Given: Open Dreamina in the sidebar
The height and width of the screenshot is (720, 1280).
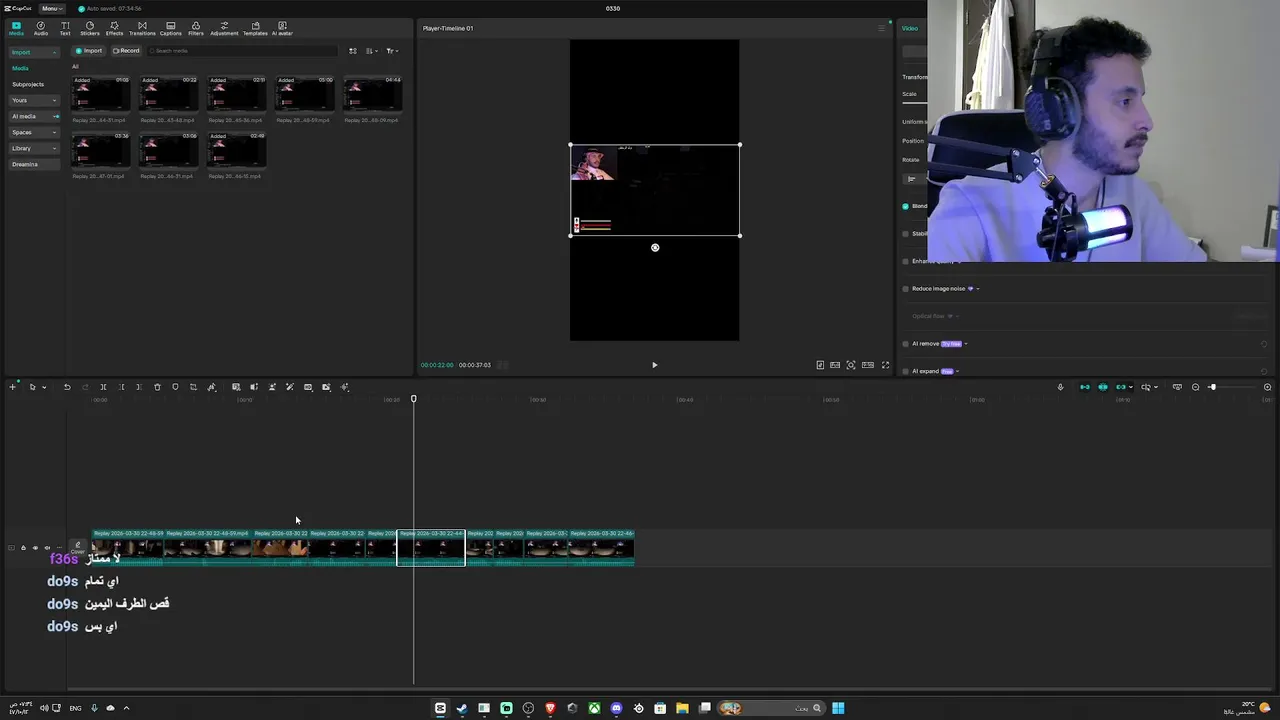Looking at the screenshot, I should [x=35, y=164].
